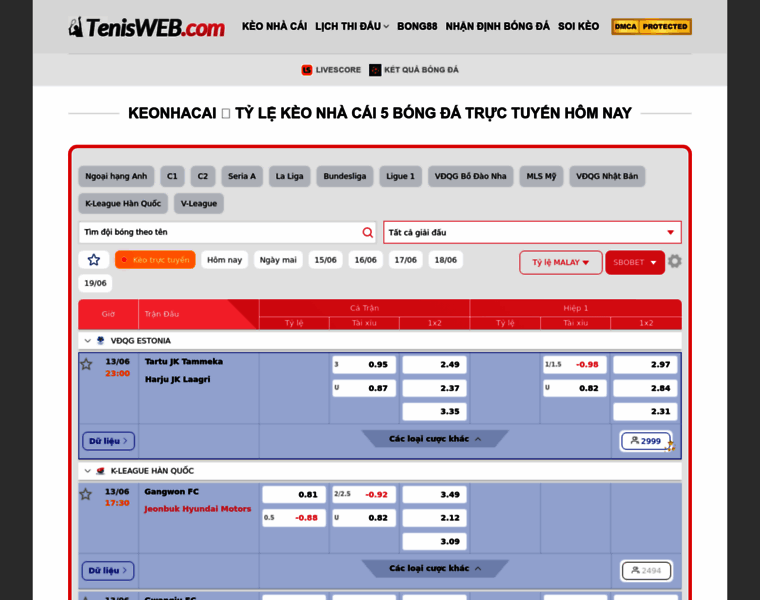760x600 pixels.
Task: Click the search magnifier icon
Action: pos(367,233)
